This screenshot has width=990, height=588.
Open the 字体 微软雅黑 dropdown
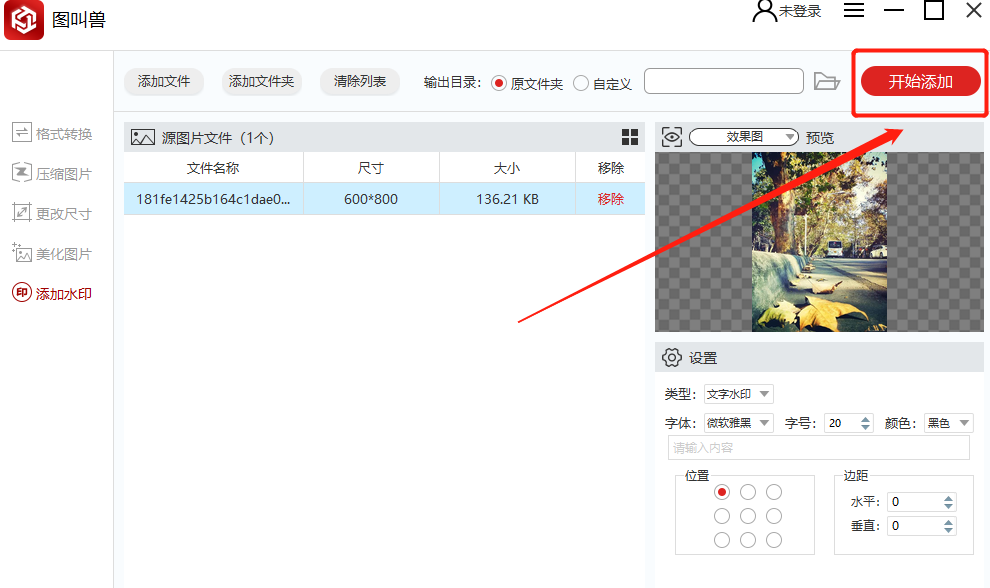(x=739, y=423)
